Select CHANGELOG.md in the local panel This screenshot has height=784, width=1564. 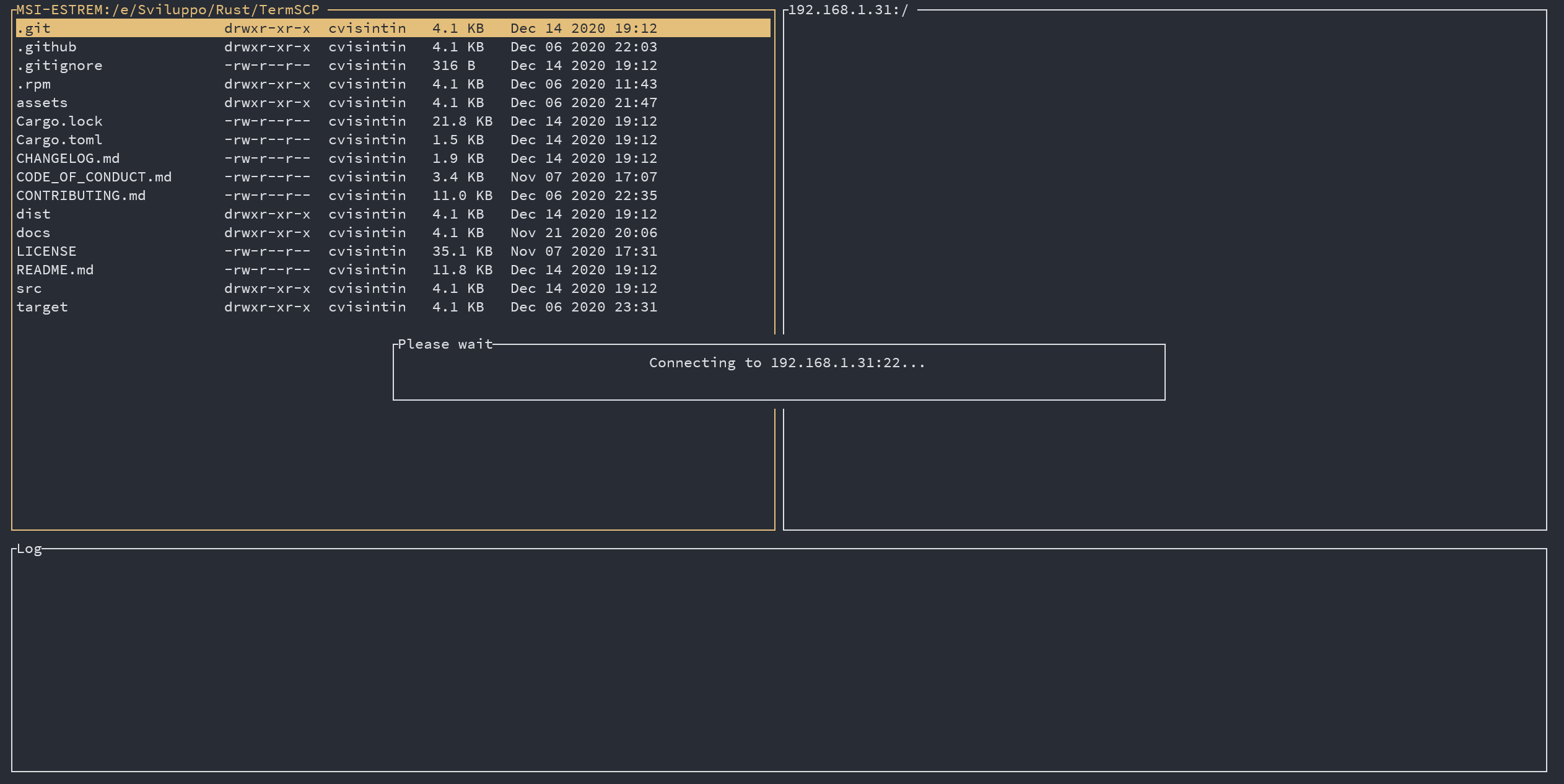pos(68,159)
